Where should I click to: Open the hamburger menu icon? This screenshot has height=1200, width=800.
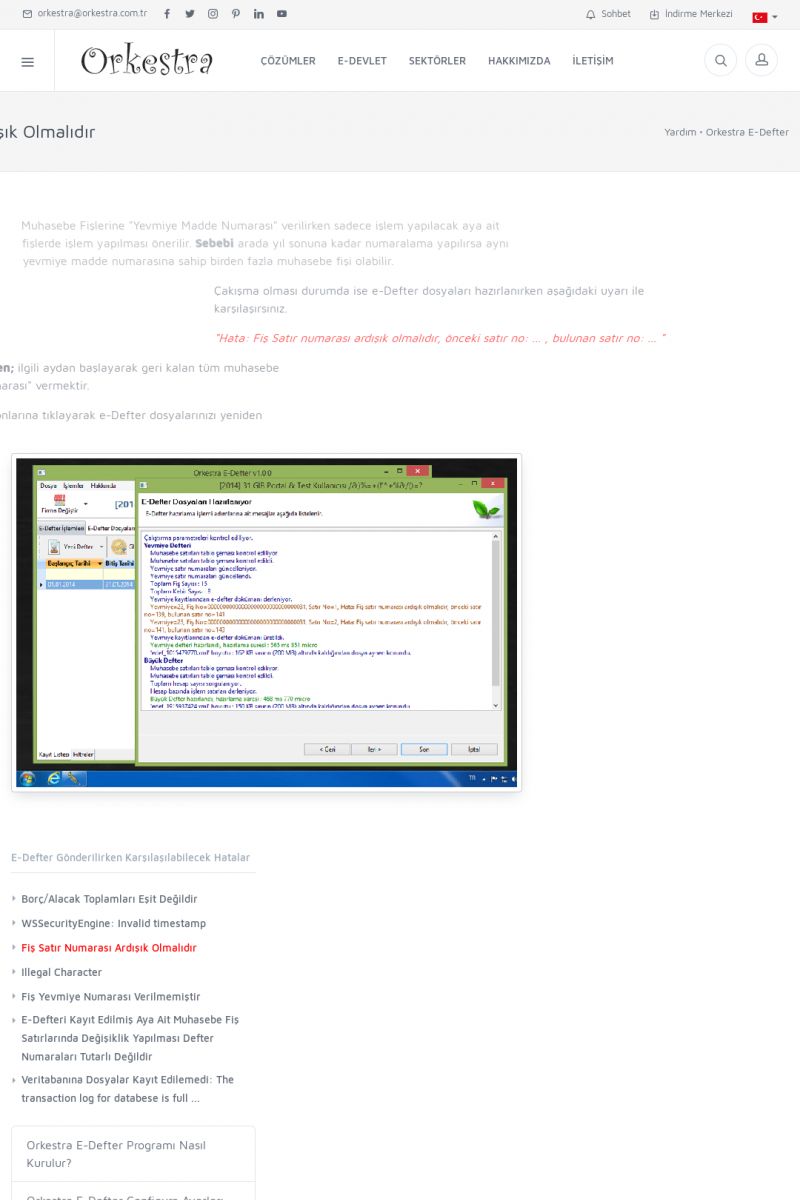pos(27,61)
